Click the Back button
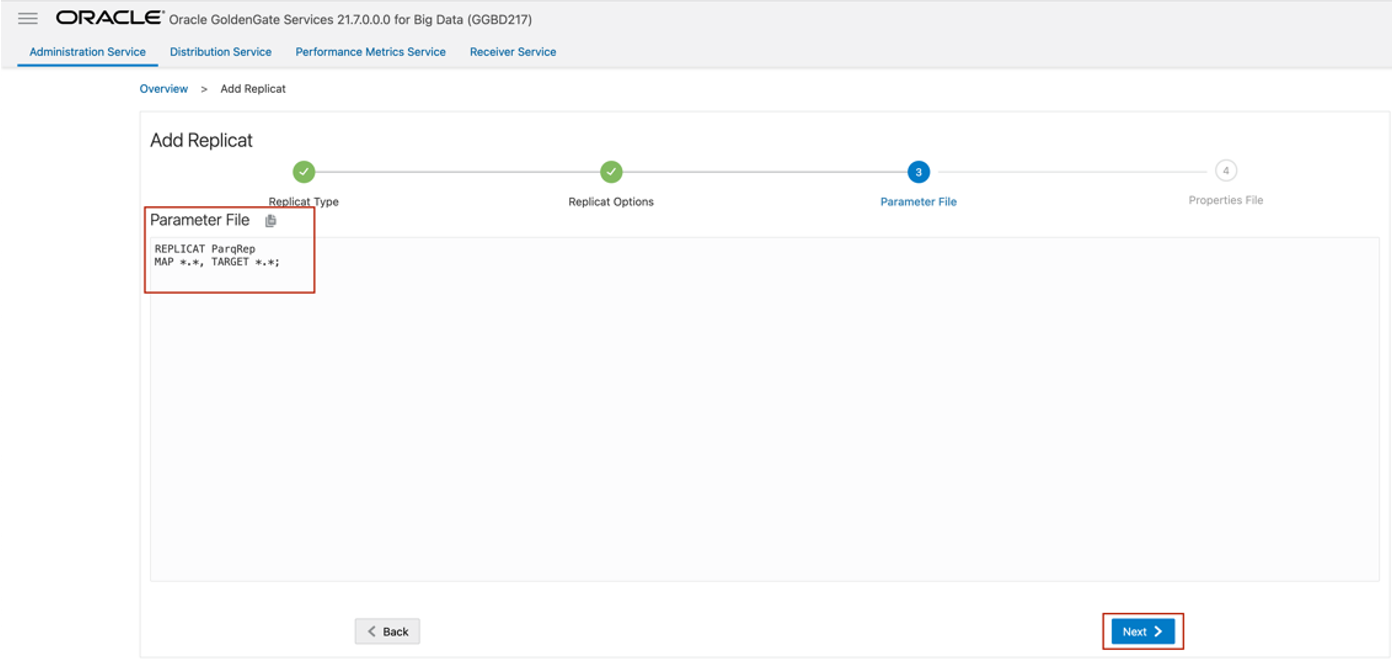 point(387,631)
